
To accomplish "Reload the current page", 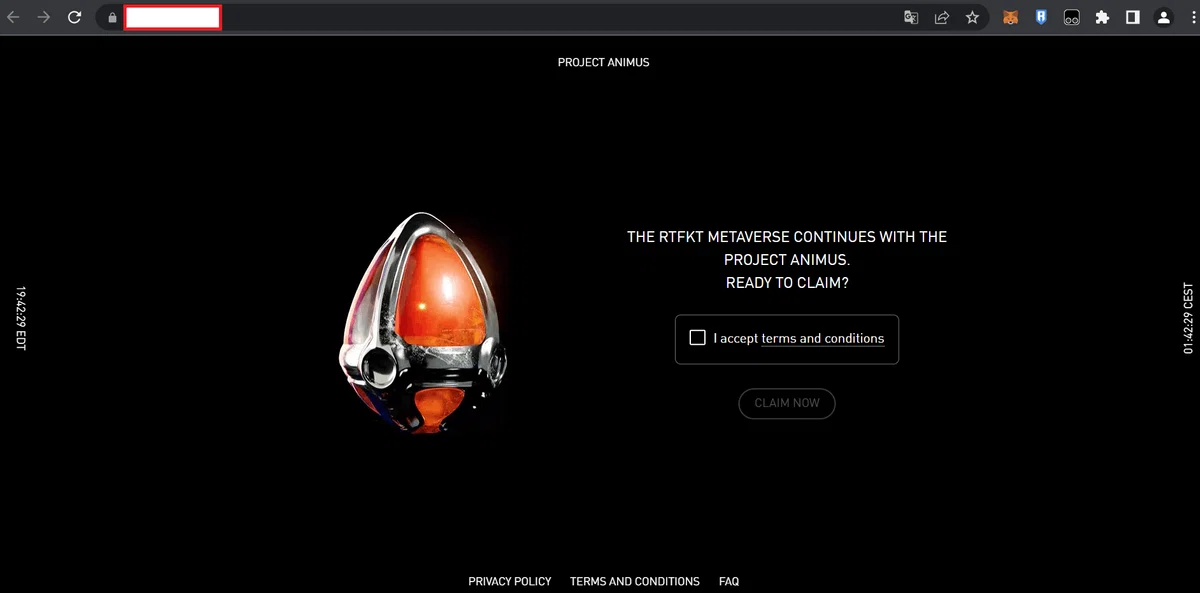I will tap(74, 17).
